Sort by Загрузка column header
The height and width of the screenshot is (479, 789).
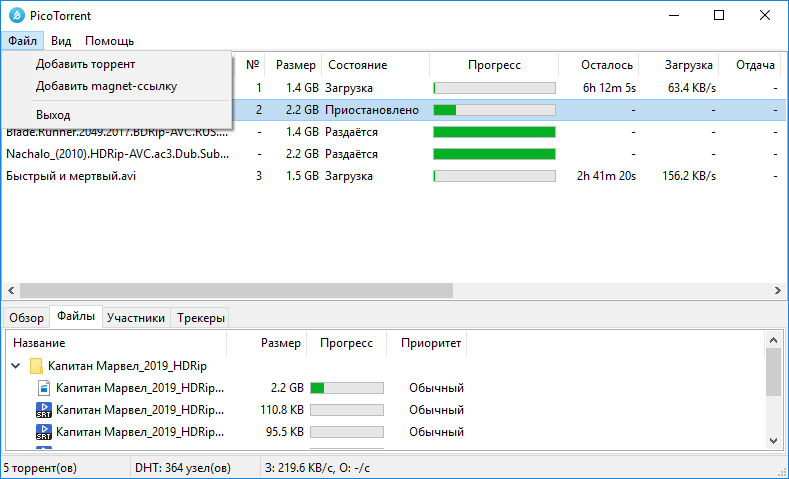tap(679, 65)
